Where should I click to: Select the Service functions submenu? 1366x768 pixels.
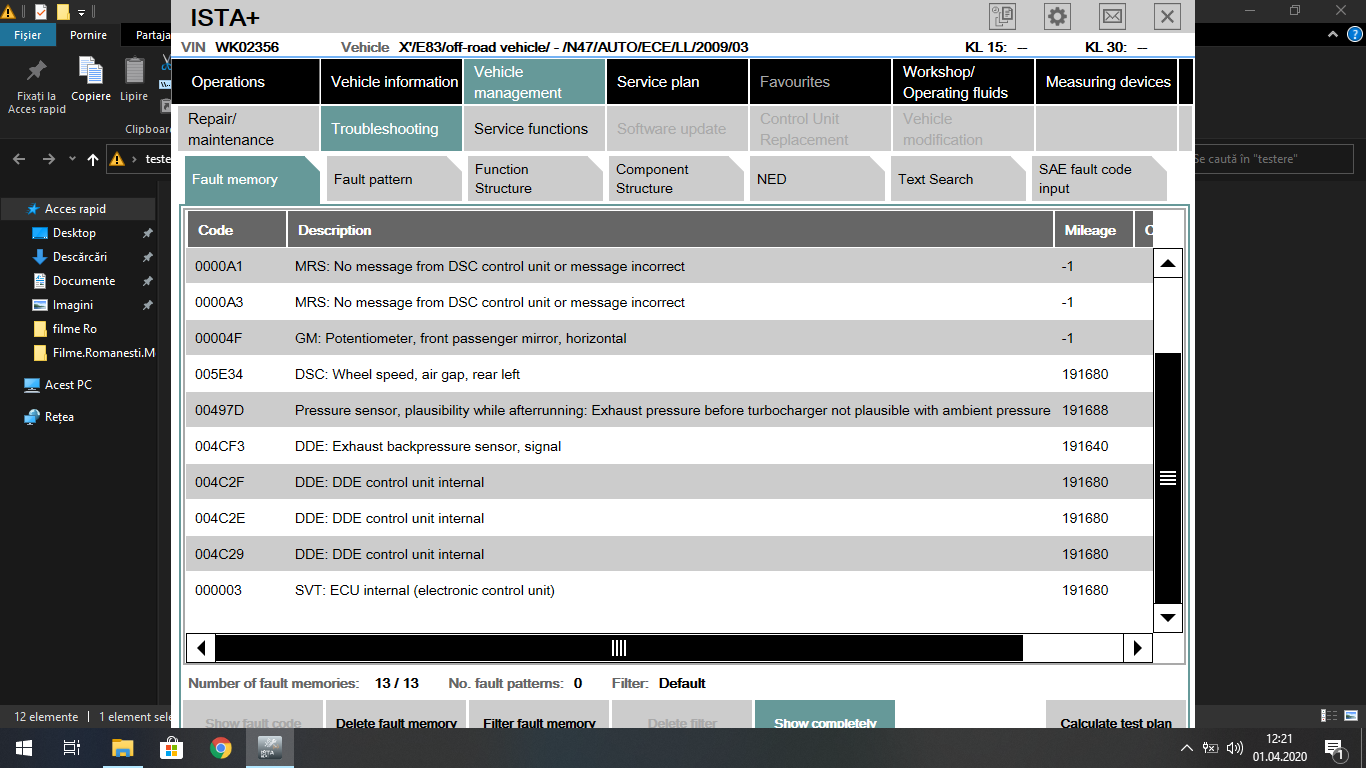click(x=534, y=129)
